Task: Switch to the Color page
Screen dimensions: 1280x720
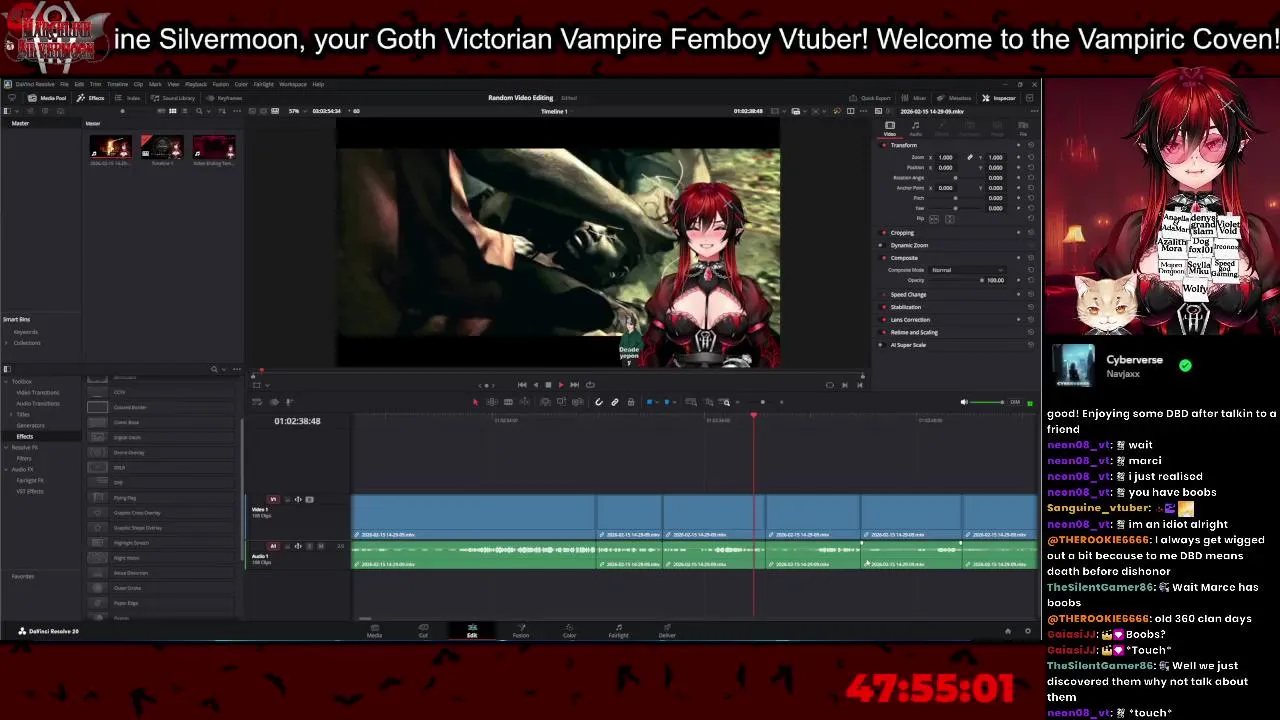Action: coord(569,631)
